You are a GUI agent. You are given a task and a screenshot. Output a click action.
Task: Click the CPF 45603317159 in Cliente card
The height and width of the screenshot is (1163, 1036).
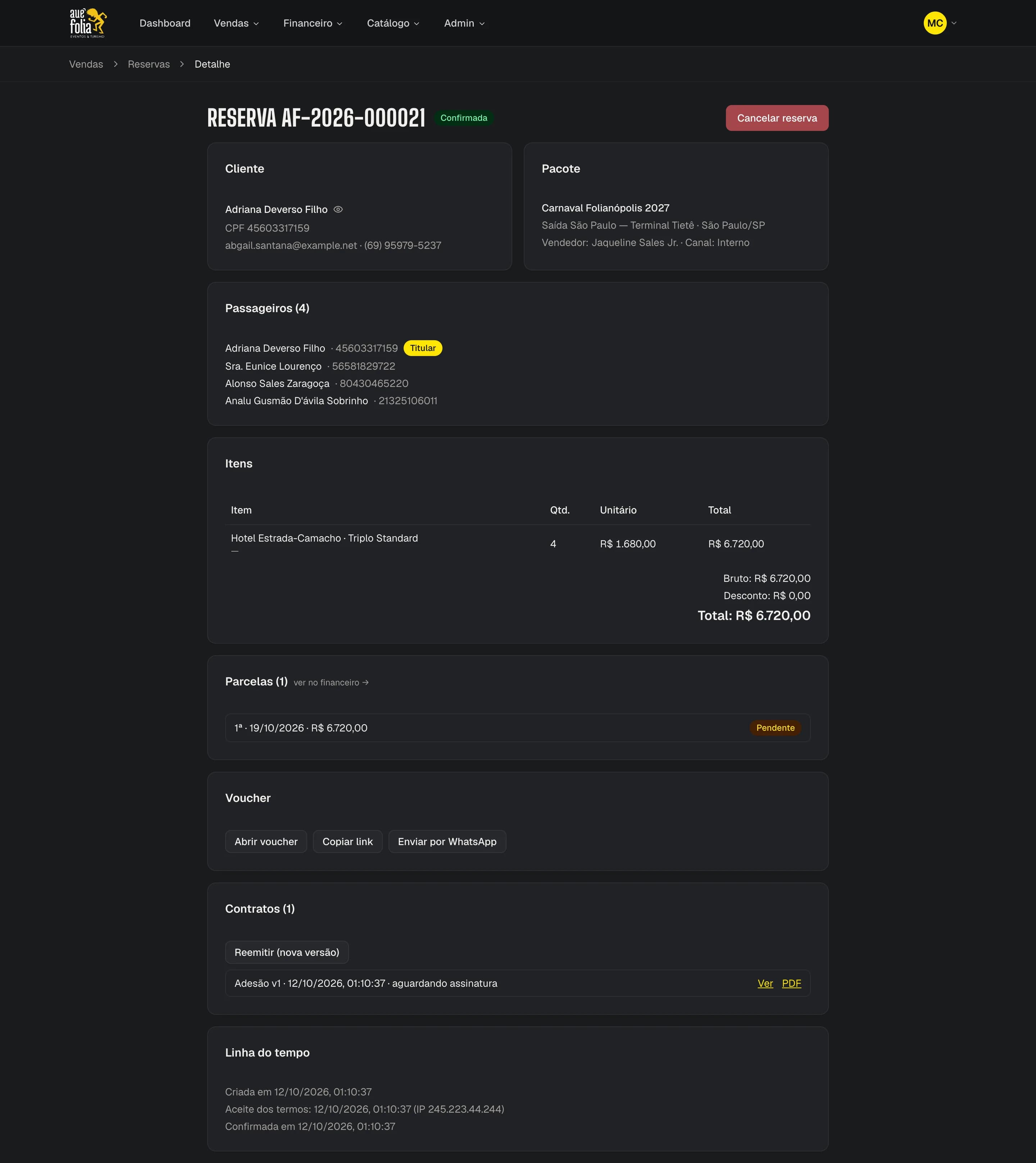pyautogui.click(x=268, y=228)
